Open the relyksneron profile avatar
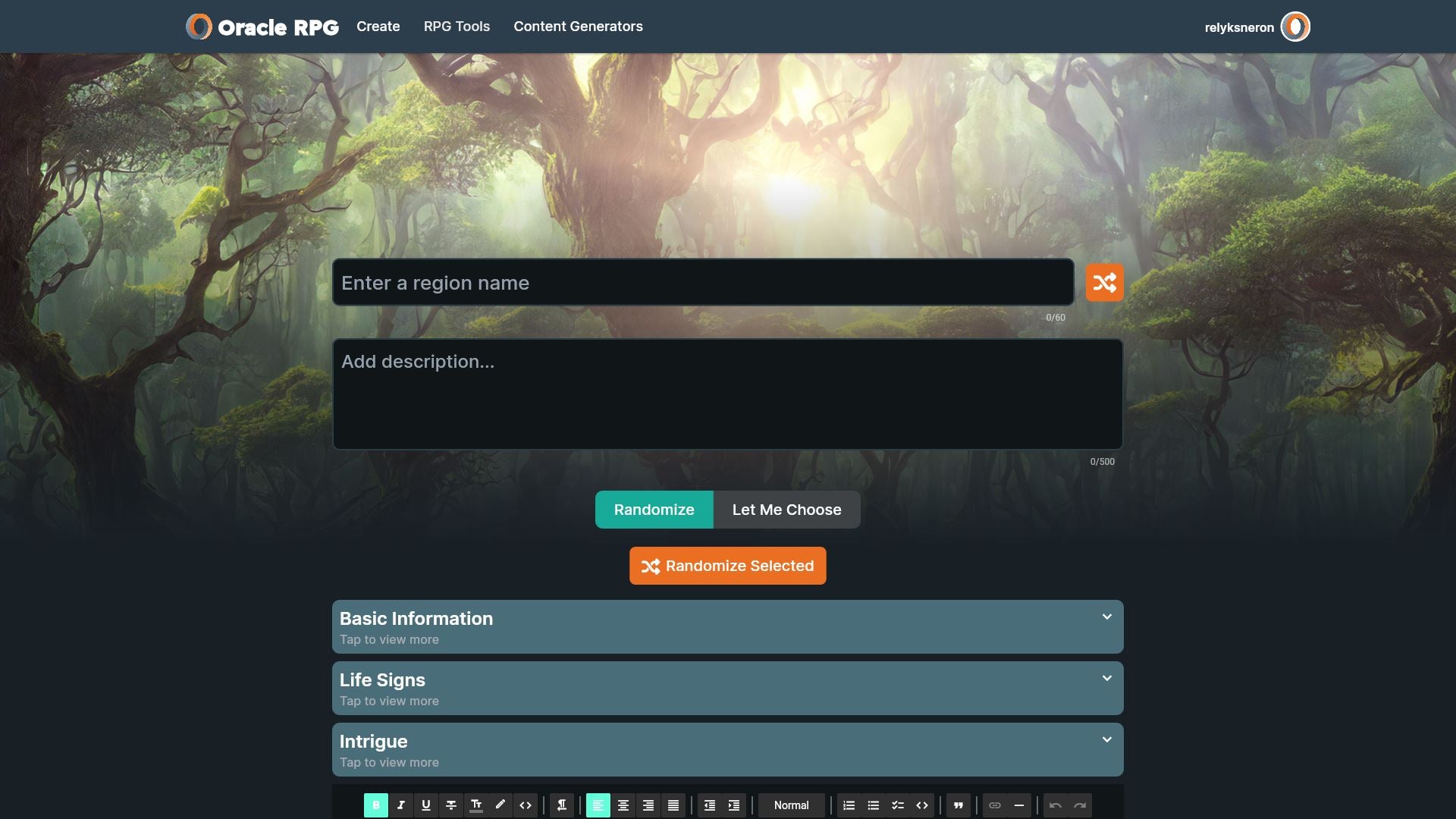The image size is (1456, 819). 1295,27
